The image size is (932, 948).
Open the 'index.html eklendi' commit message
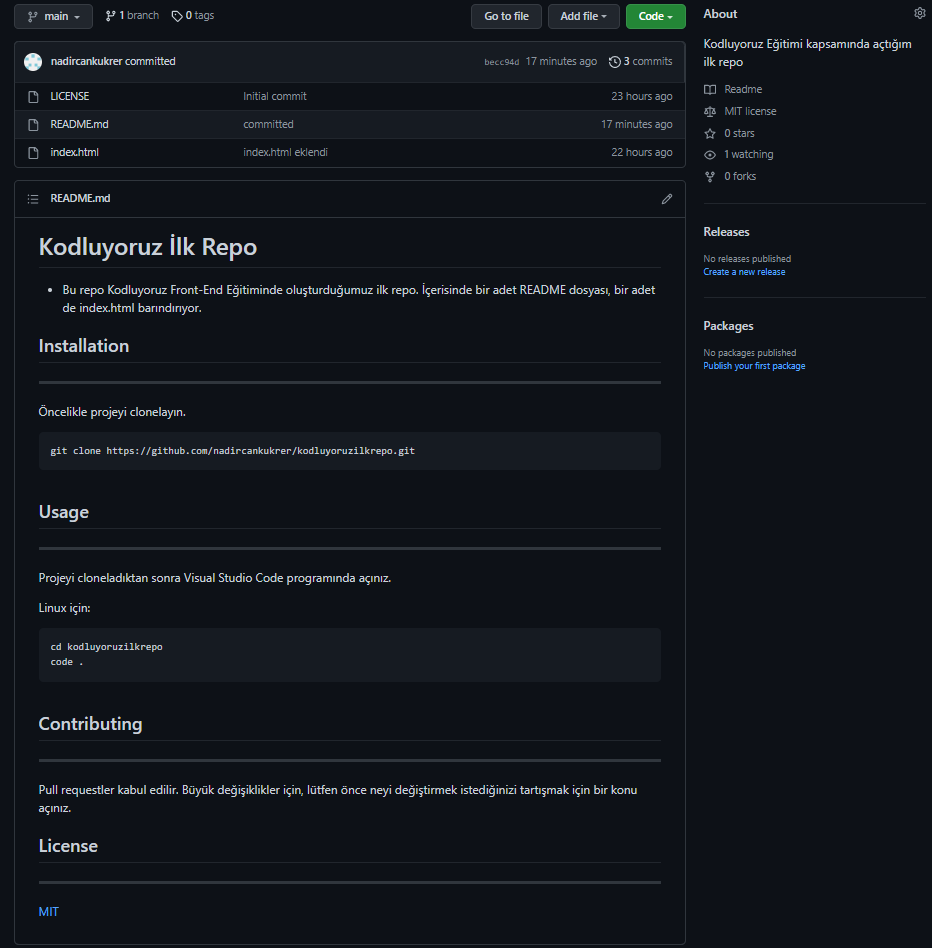point(285,152)
